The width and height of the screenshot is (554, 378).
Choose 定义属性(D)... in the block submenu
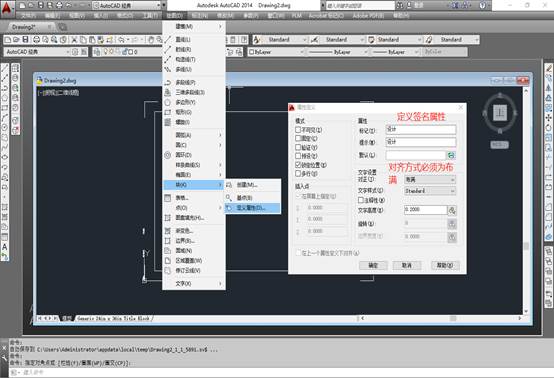click(253, 208)
